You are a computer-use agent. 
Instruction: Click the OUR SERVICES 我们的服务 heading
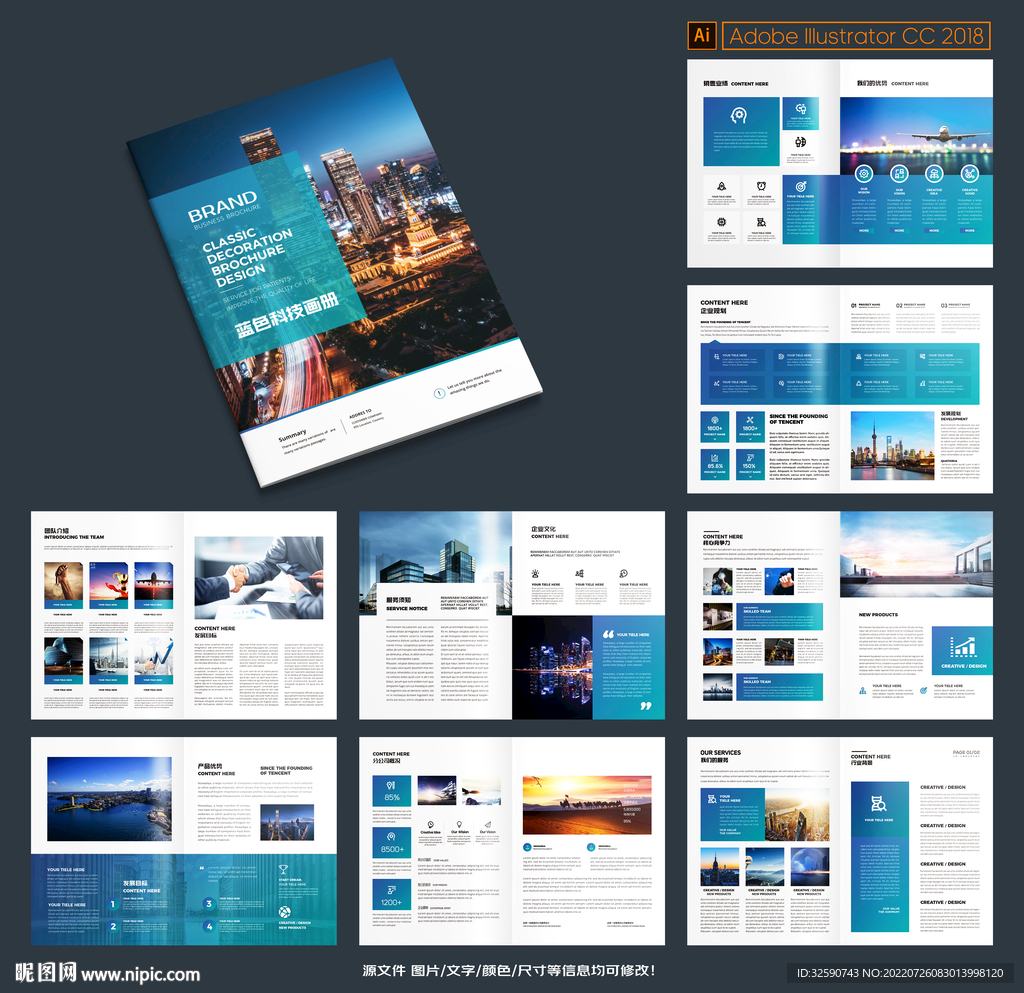pyautogui.click(x=720, y=756)
